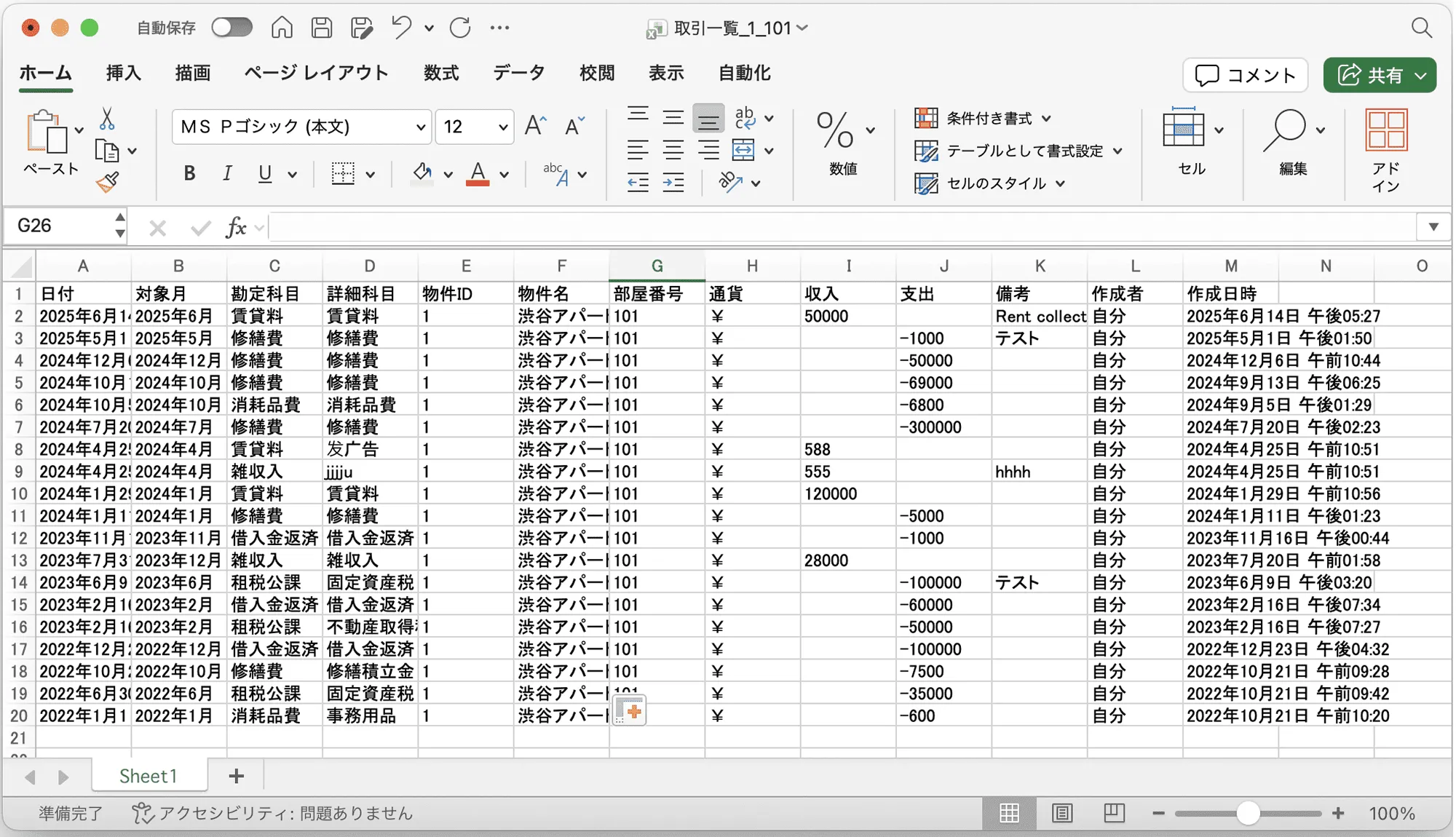Click the insert function fx icon
Image resolution: width=1456 pixels, height=837 pixels.
[x=236, y=228]
